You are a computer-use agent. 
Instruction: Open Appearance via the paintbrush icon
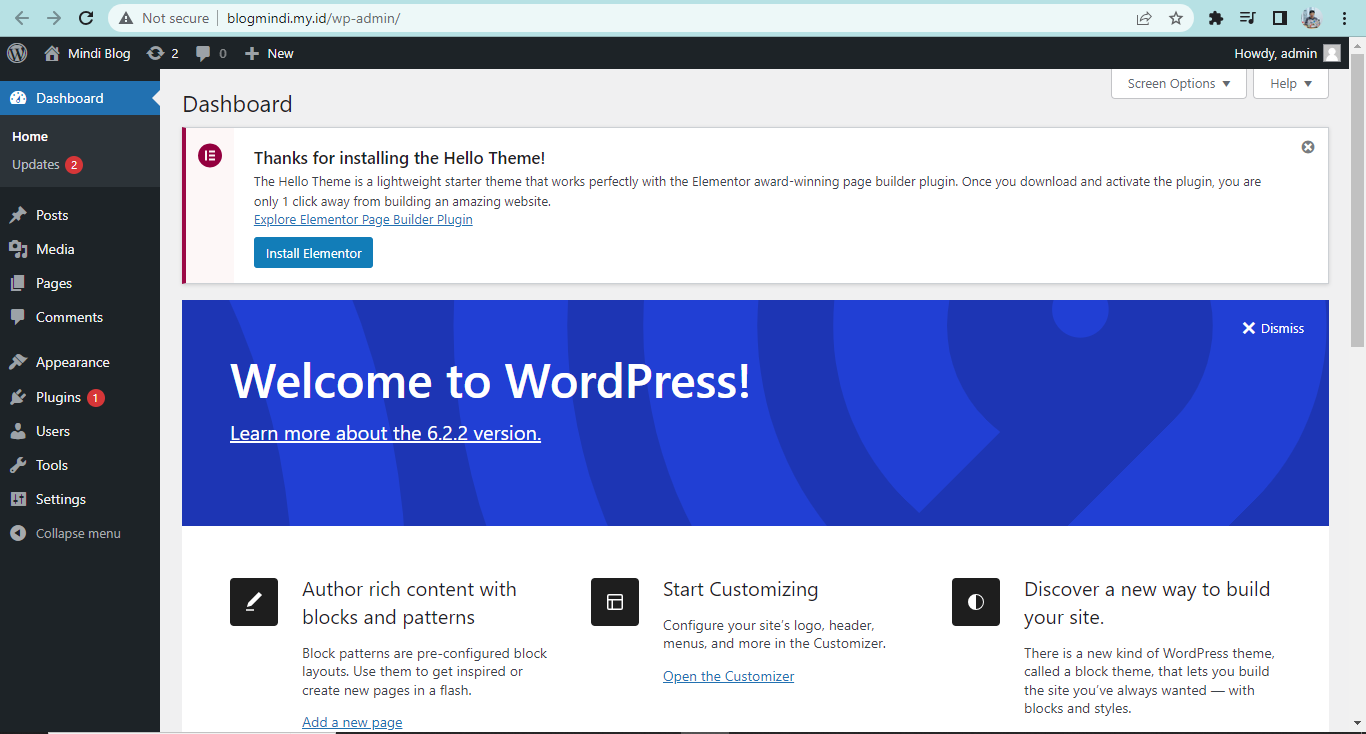coord(16,361)
